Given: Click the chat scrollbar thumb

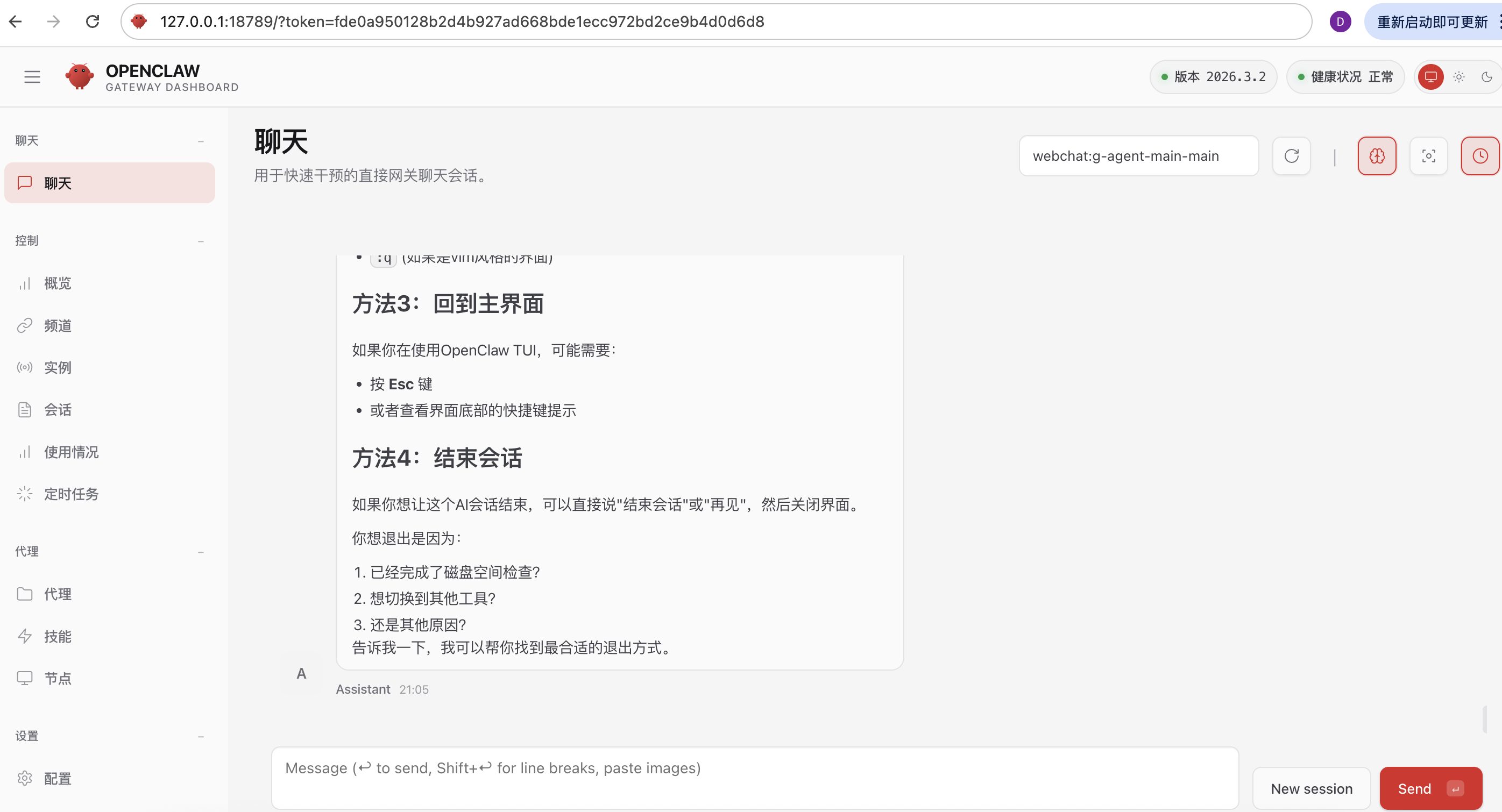Looking at the screenshot, I should click(1484, 720).
